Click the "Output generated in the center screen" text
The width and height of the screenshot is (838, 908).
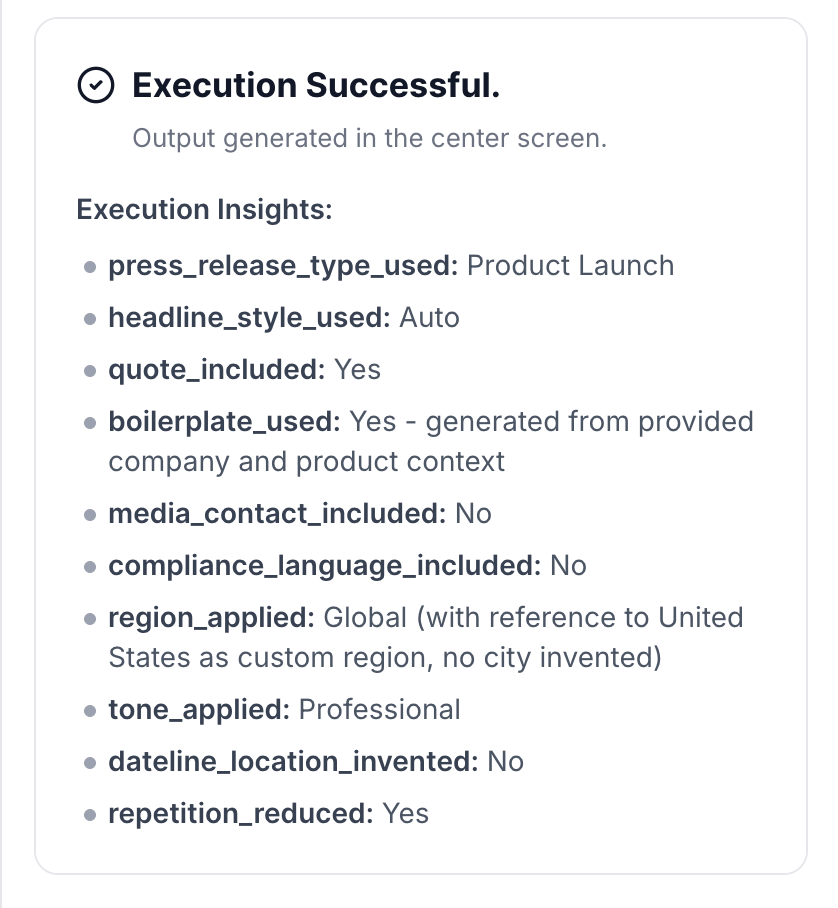click(x=369, y=138)
